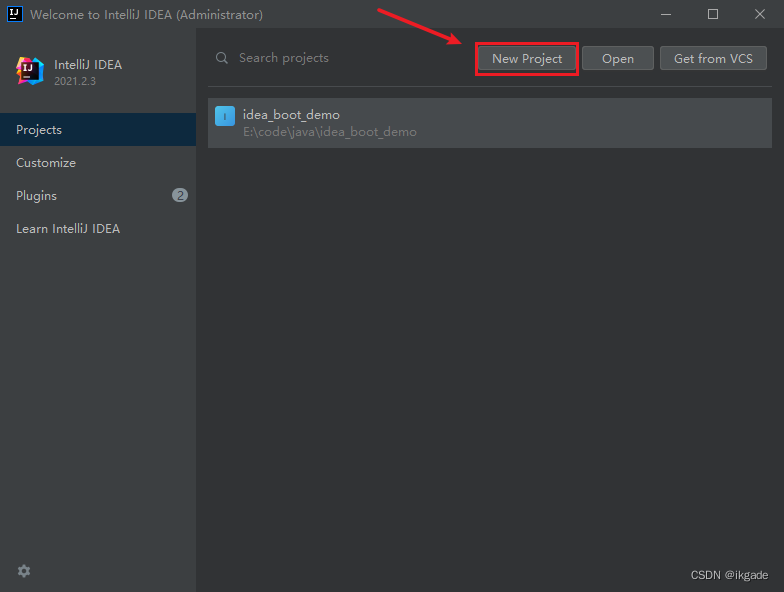Click the version text 2021.2.3
This screenshot has width=784, height=592.
(x=75, y=81)
